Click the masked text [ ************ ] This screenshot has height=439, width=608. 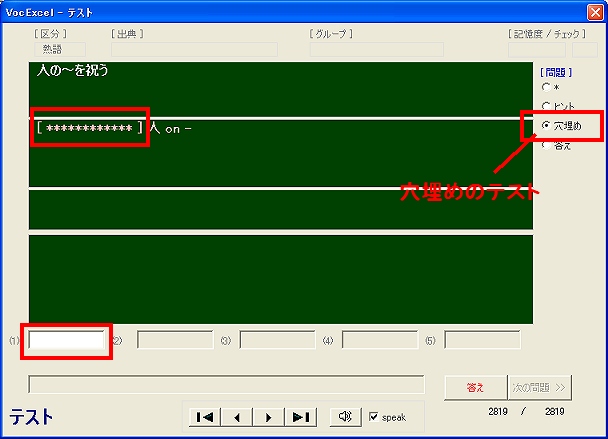tap(90, 128)
